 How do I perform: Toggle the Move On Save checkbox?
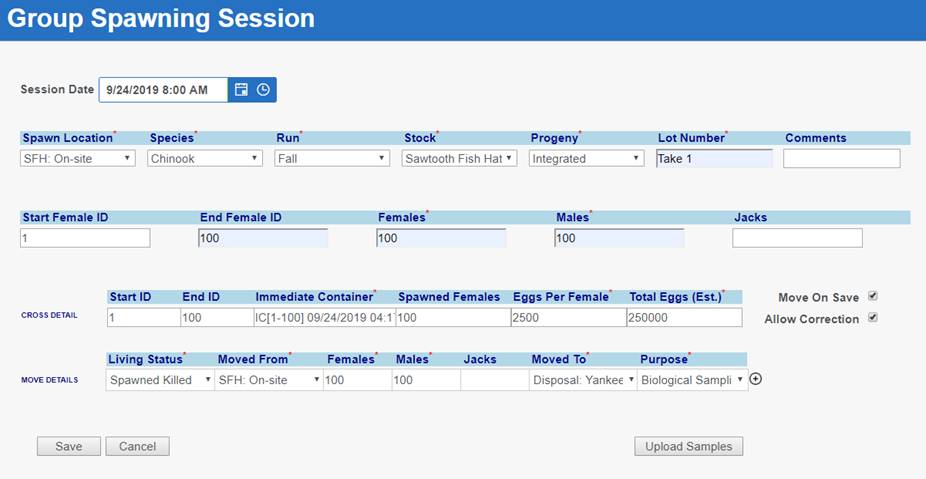[x=873, y=297]
